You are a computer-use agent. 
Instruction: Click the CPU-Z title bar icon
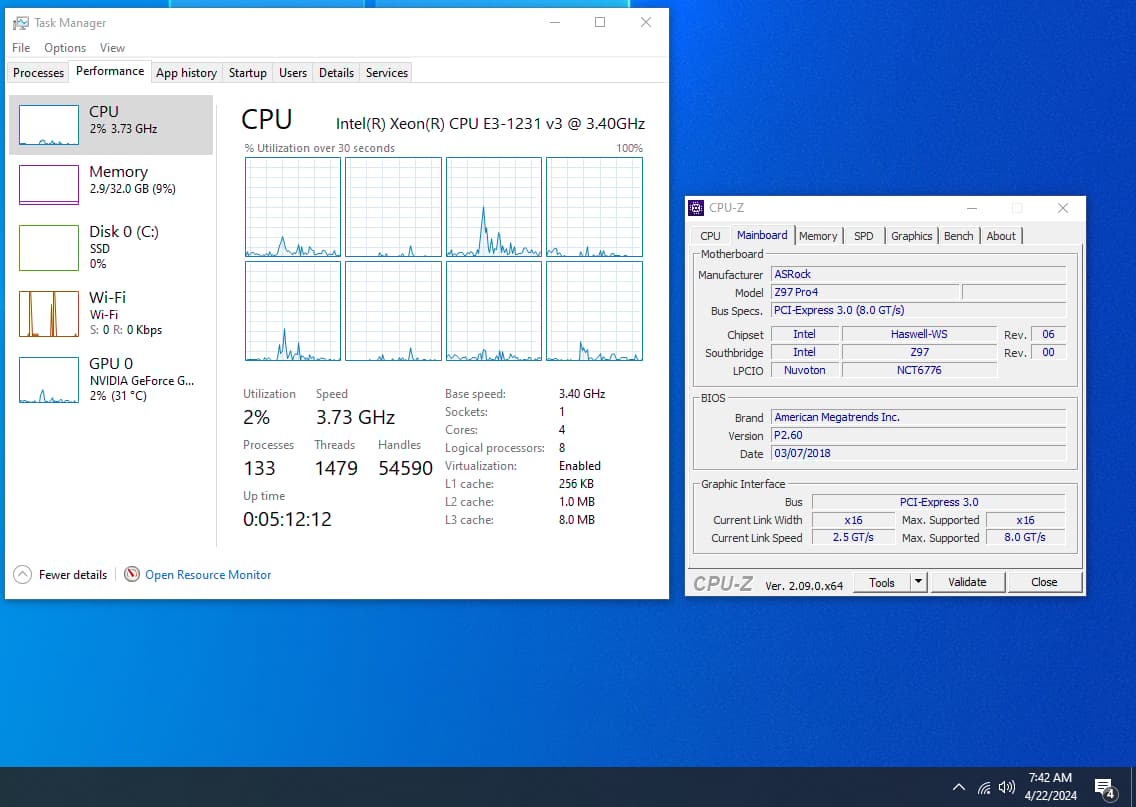coord(696,208)
